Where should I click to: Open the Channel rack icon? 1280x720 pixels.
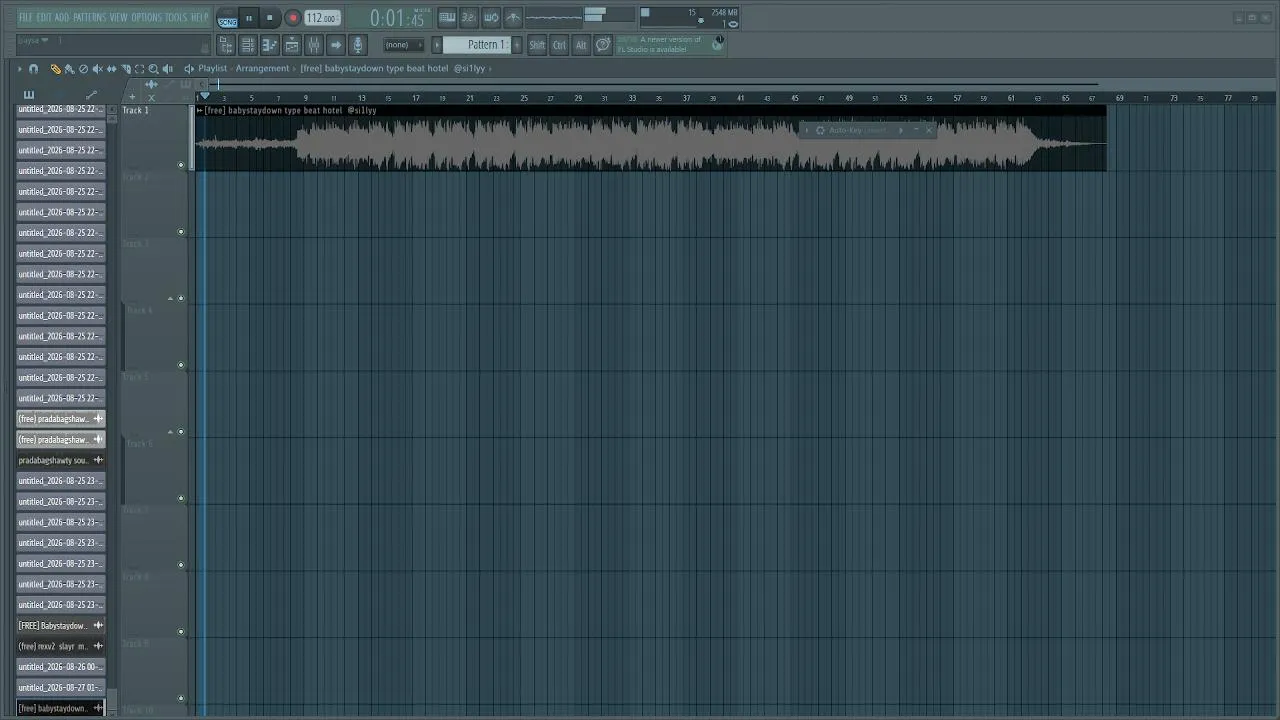click(248, 45)
